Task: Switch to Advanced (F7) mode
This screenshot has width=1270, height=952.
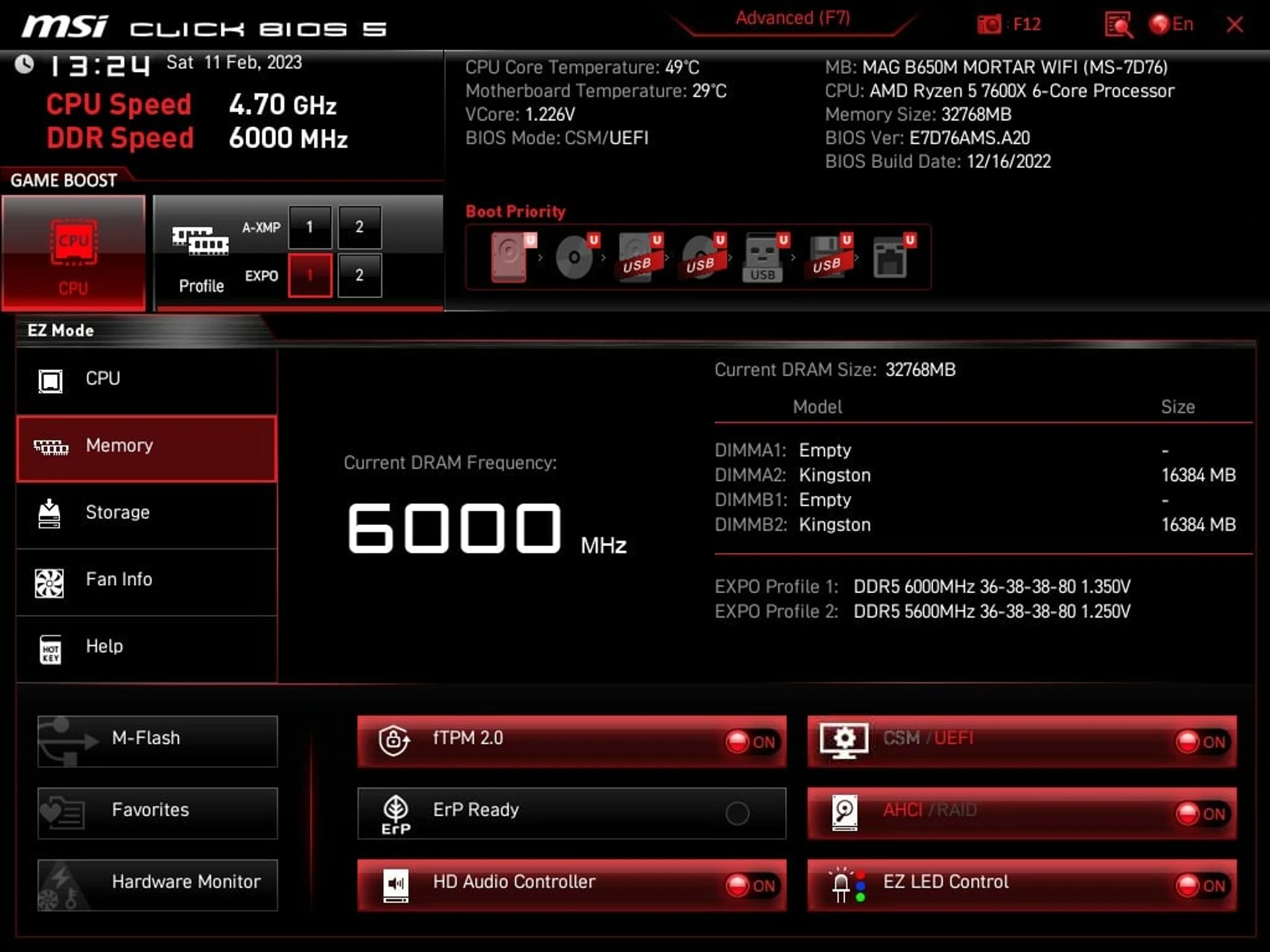Action: click(792, 18)
